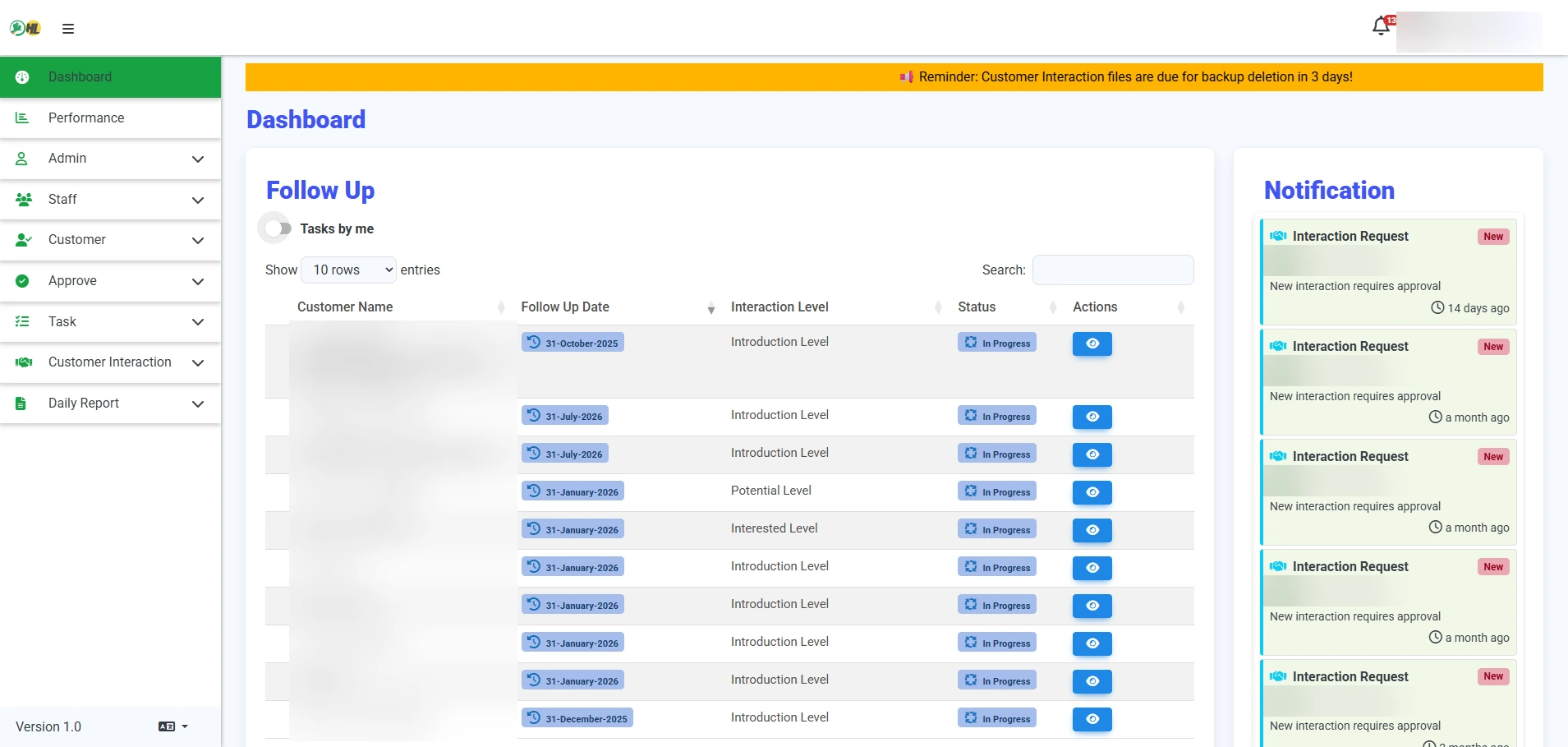Viewport: 1568px width, 747px height.
Task: Open the notification bell icon
Action: click(x=1382, y=26)
